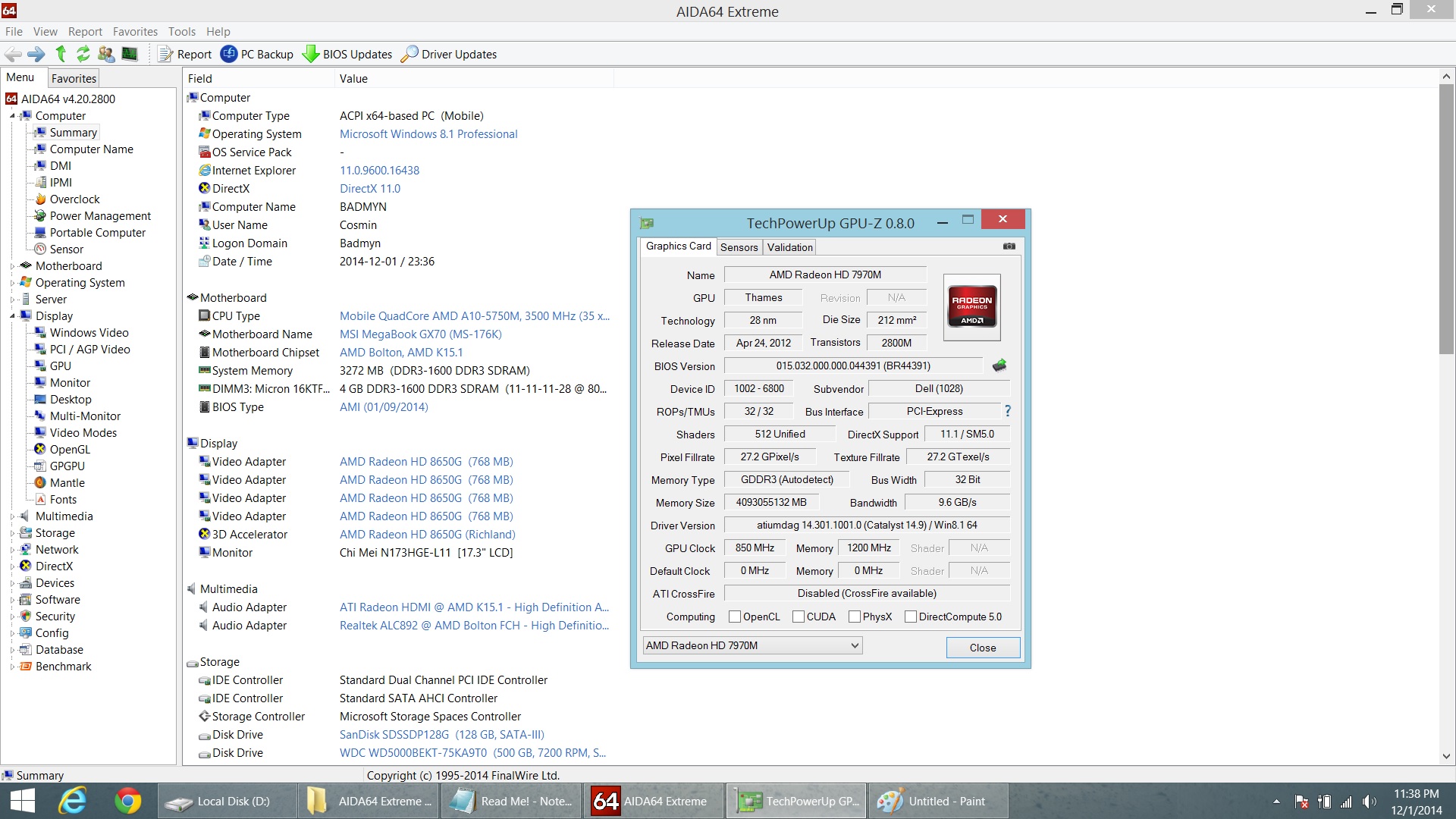The height and width of the screenshot is (819, 1456).
Task: Toggle the OpenCL checkbox in GPU-Z
Action: point(734,617)
